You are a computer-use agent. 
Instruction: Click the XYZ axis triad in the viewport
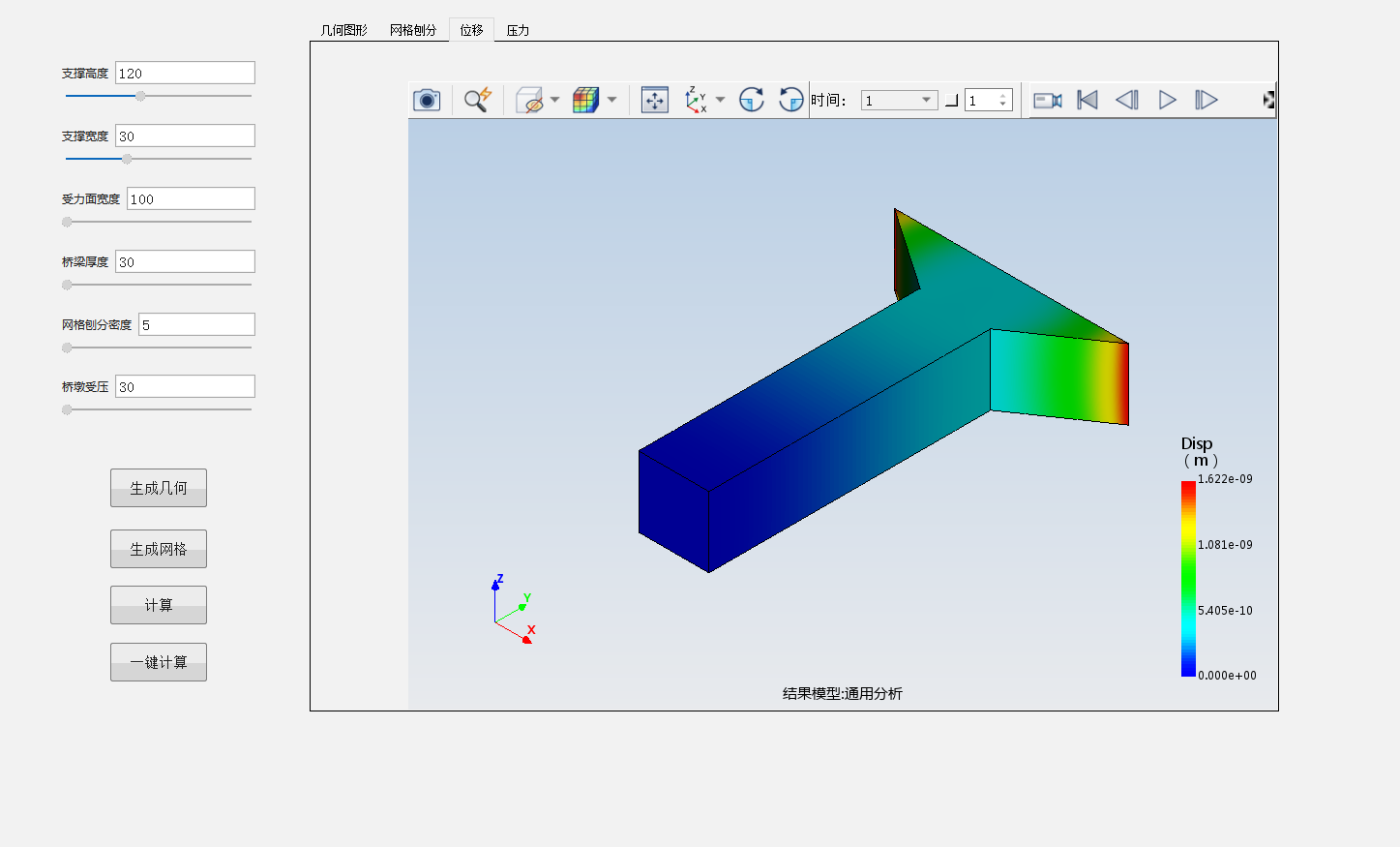pos(514,609)
